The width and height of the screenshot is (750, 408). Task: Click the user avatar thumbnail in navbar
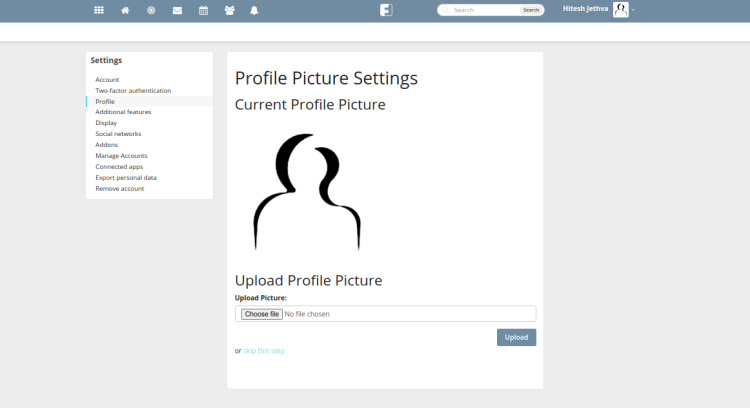(x=620, y=9)
